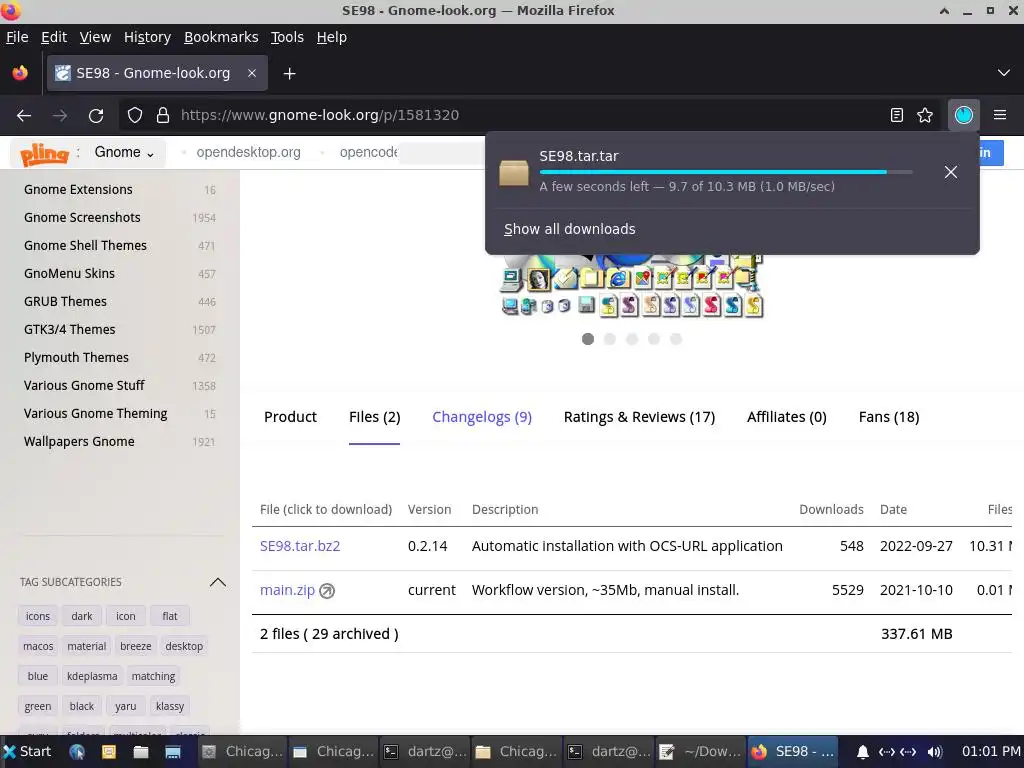Go back with the browser back arrow

click(x=24, y=116)
